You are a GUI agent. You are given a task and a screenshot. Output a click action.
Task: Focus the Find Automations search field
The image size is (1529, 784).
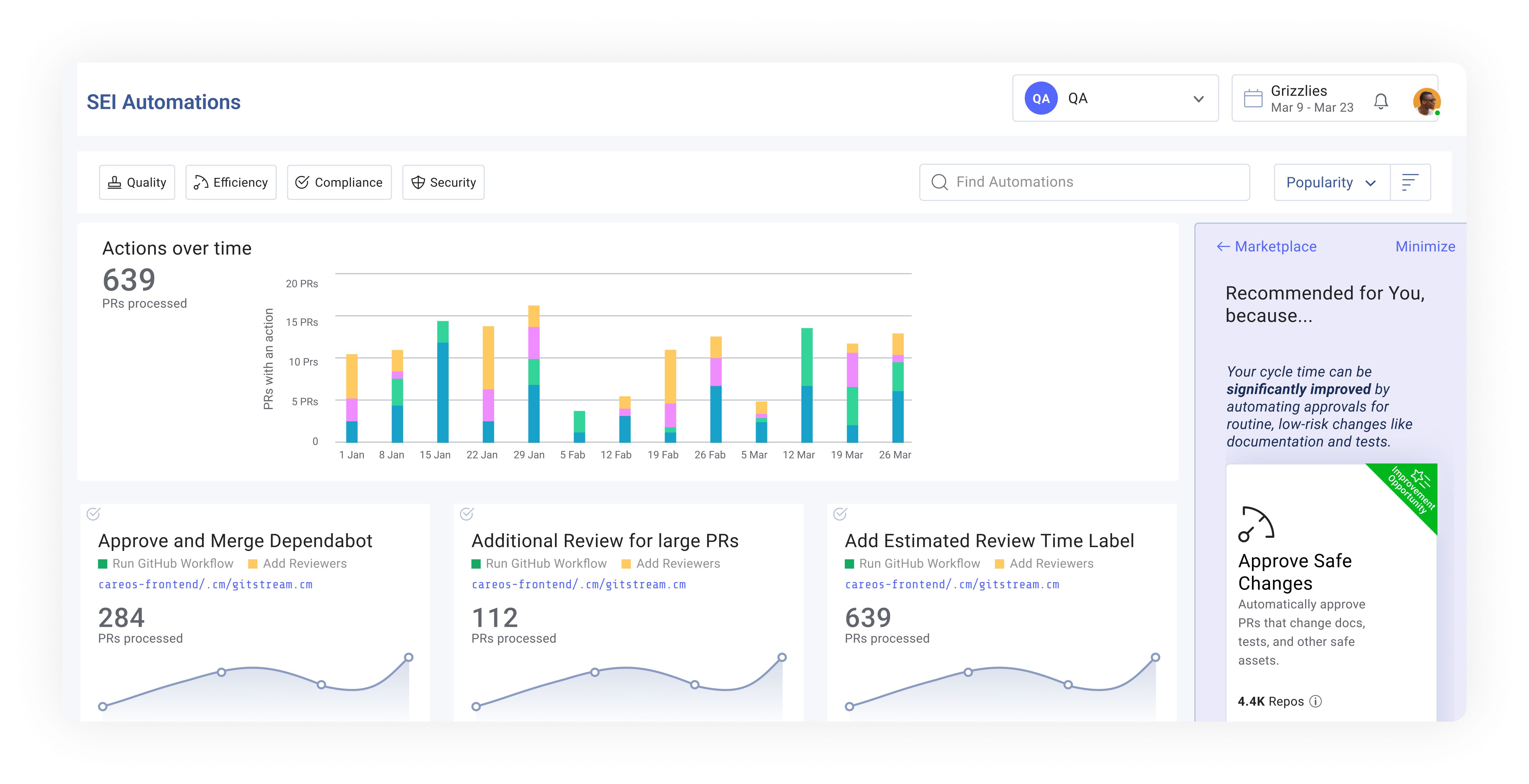click(1084, 182)
